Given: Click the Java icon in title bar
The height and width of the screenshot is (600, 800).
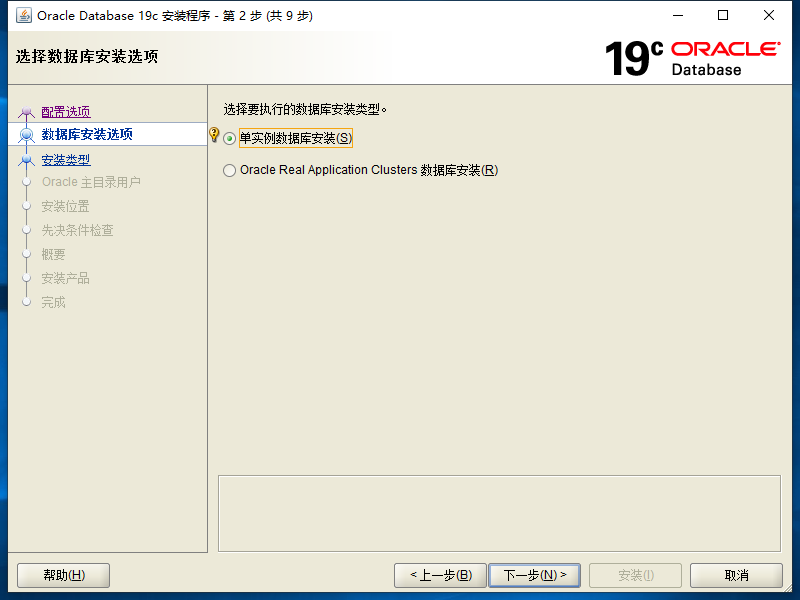Looking at the screenshot, I should (23, 15).
